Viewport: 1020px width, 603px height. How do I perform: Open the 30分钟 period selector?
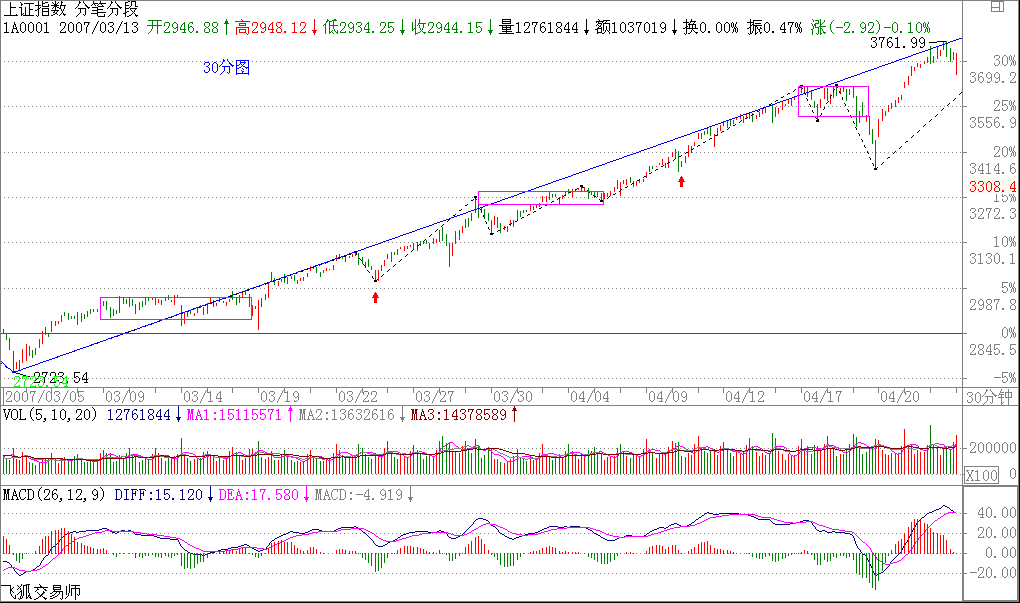coord(990,397)
